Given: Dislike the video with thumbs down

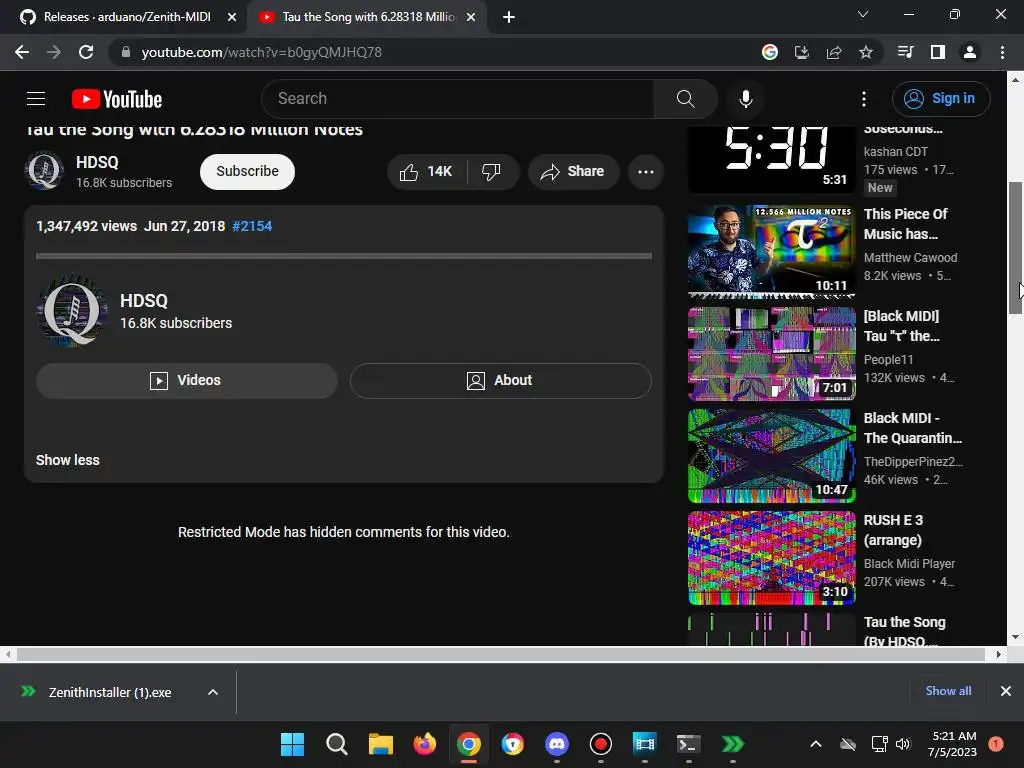Looking at the screenshot, I should point(491,172).
